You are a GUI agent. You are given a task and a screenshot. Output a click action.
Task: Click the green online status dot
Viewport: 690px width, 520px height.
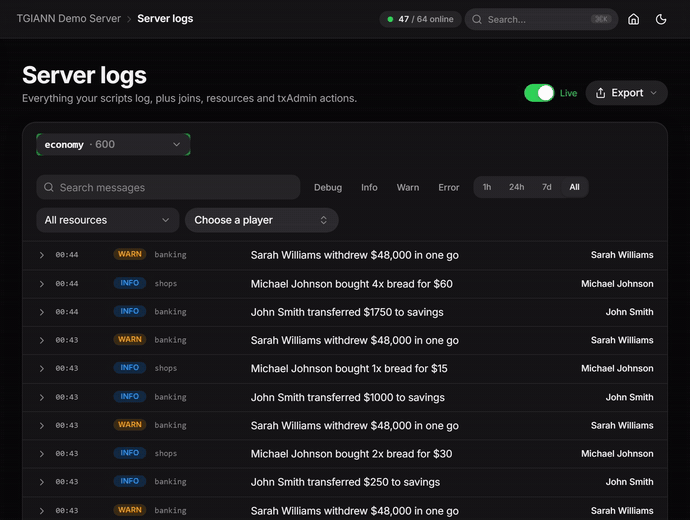click(390, 19)
